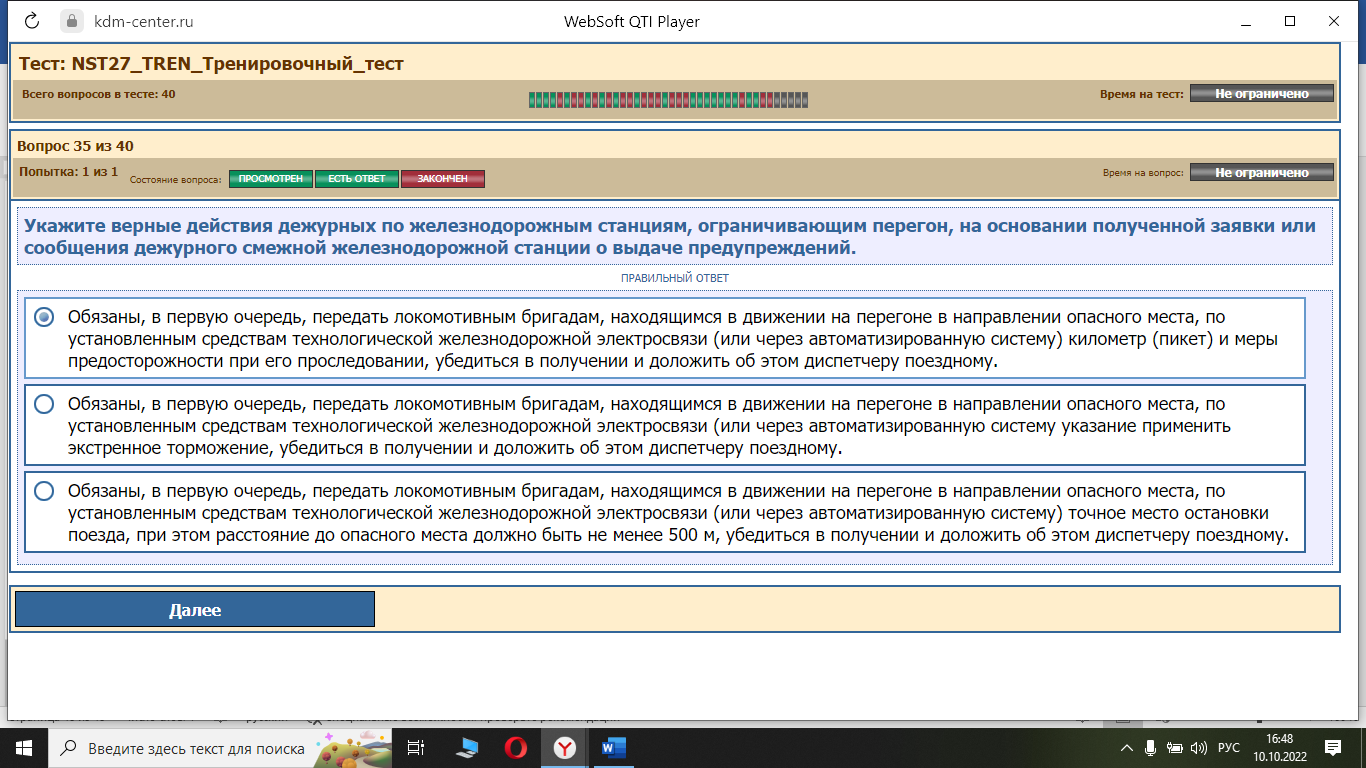Click the taskbar search box
The image size is (1366, 768).
click(218, 747)
